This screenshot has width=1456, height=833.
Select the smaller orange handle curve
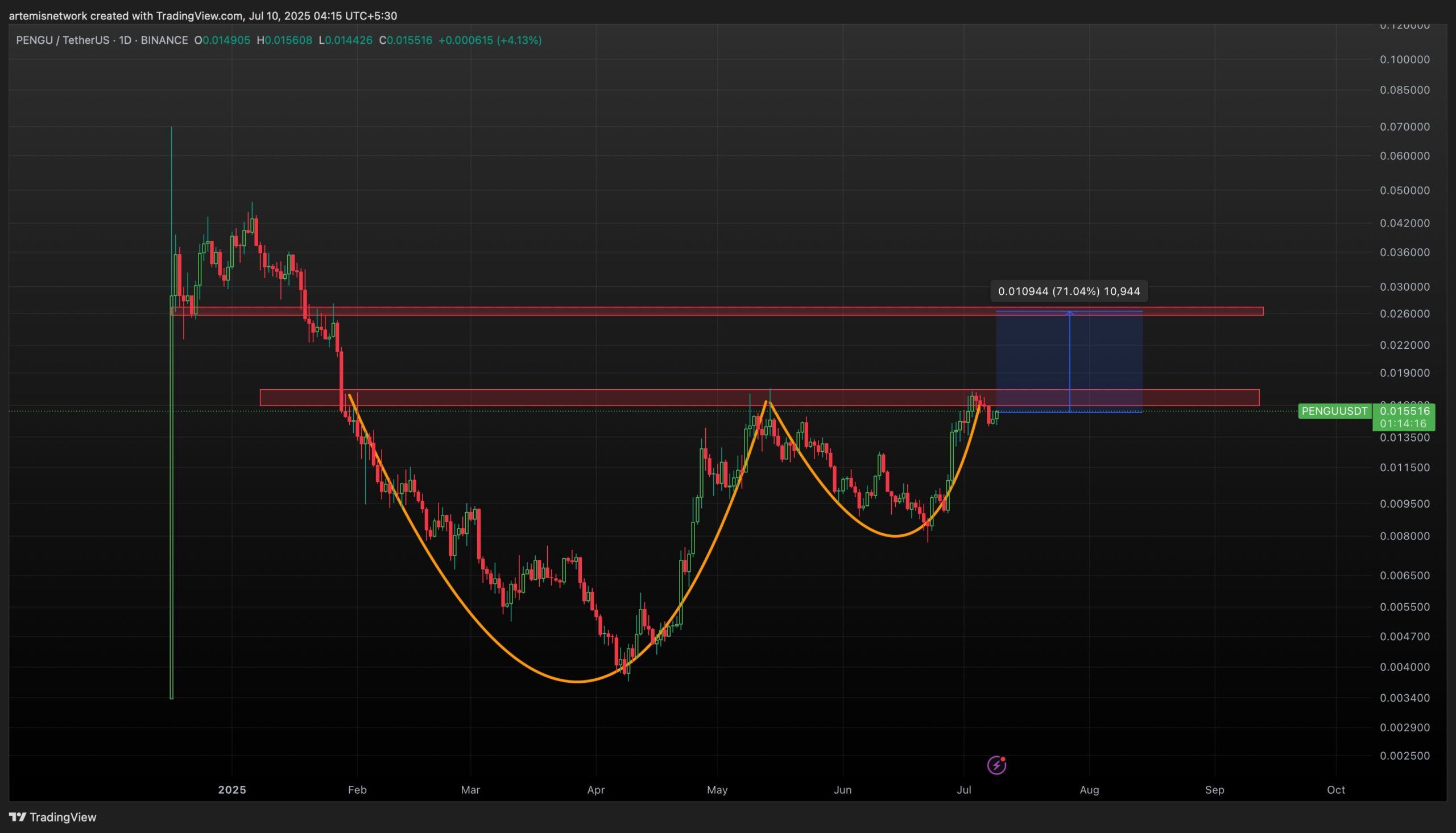(895, 536)
